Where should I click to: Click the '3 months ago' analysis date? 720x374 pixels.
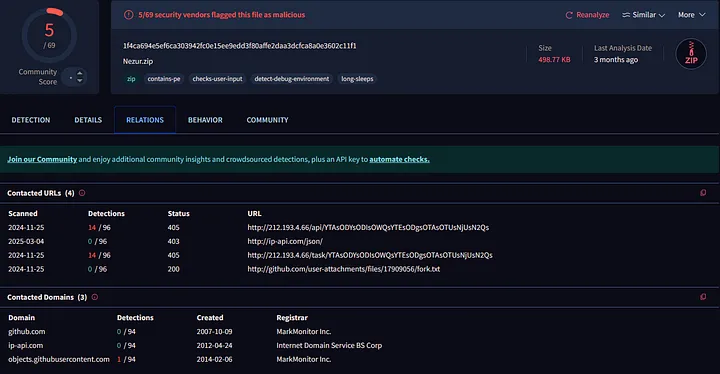pyautogui.click(x=616, y=60)
